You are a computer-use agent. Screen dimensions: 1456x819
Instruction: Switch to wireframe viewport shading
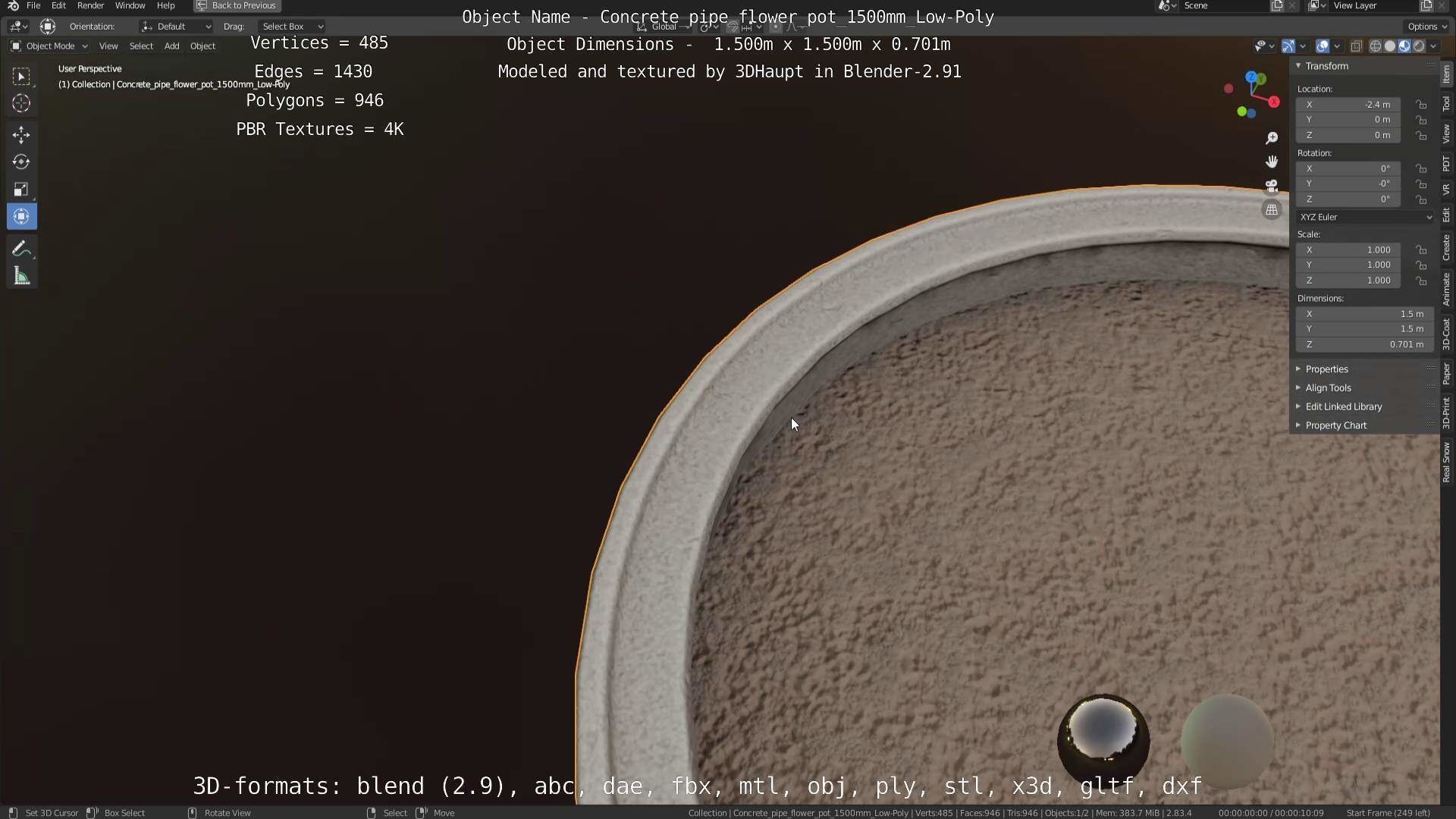click(1375, 46)
